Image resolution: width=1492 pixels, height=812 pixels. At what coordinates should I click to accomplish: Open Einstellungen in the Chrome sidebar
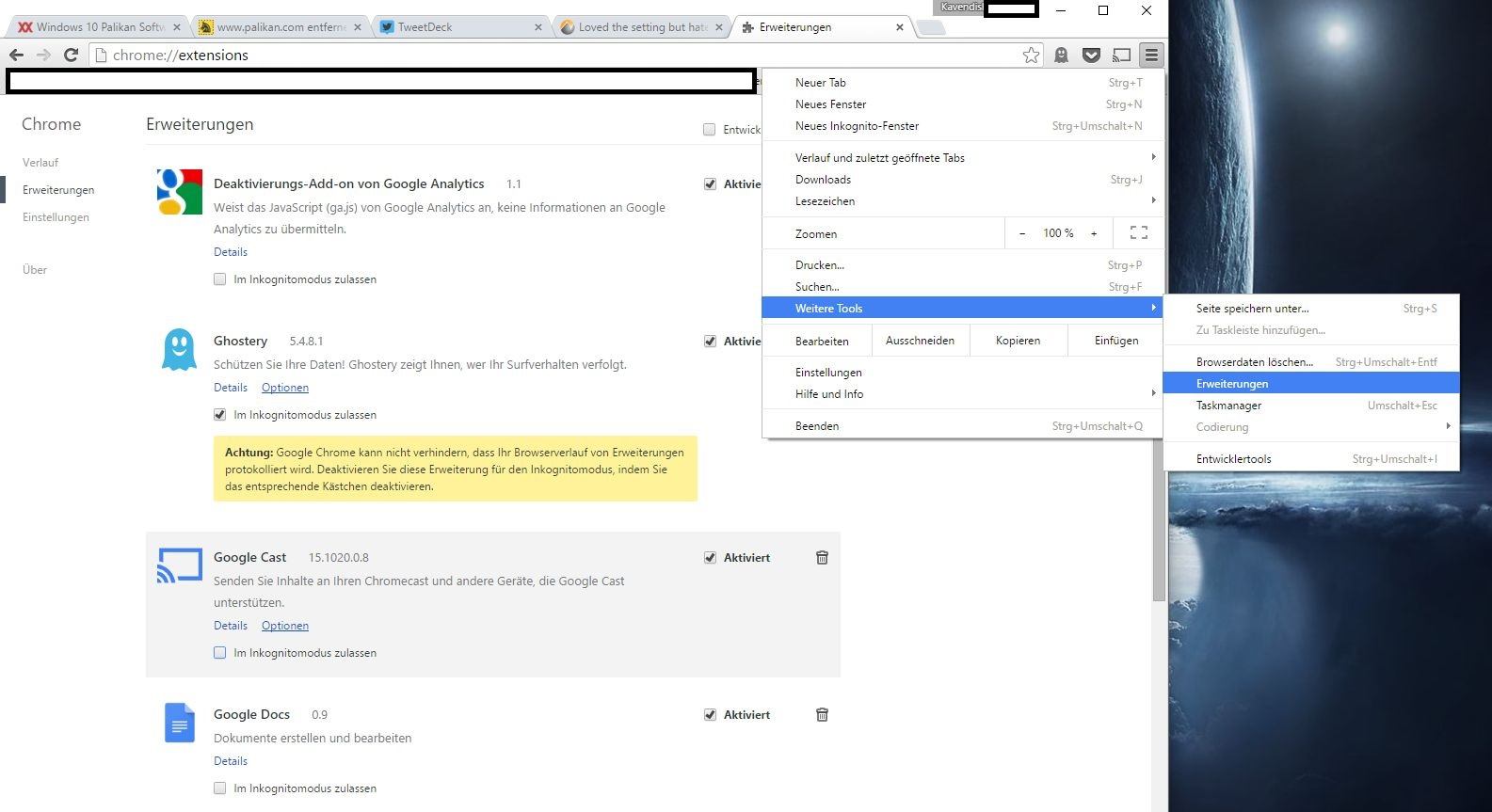(56, 217)
